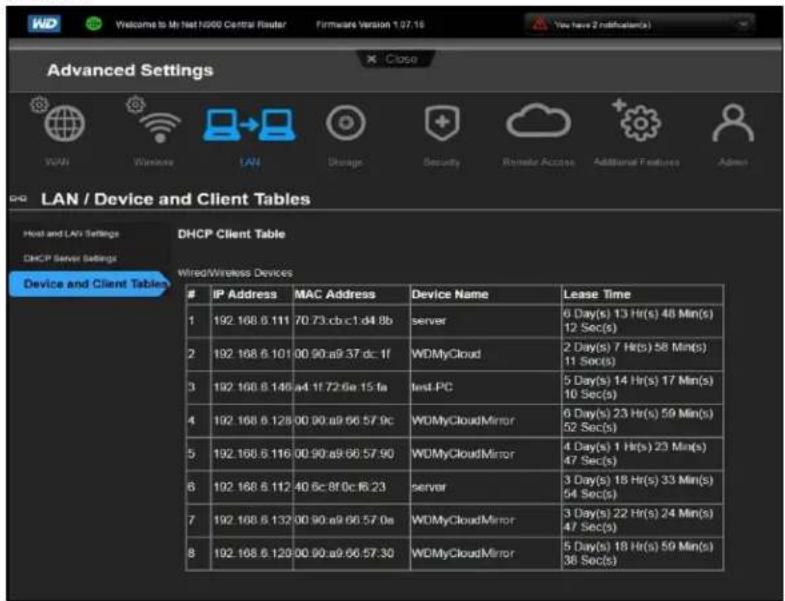Click MAC address 70:73:cb:c1:d4:8b
This screenshot has width=785, height=601.
pyautogui.click(x=344, y=321)
